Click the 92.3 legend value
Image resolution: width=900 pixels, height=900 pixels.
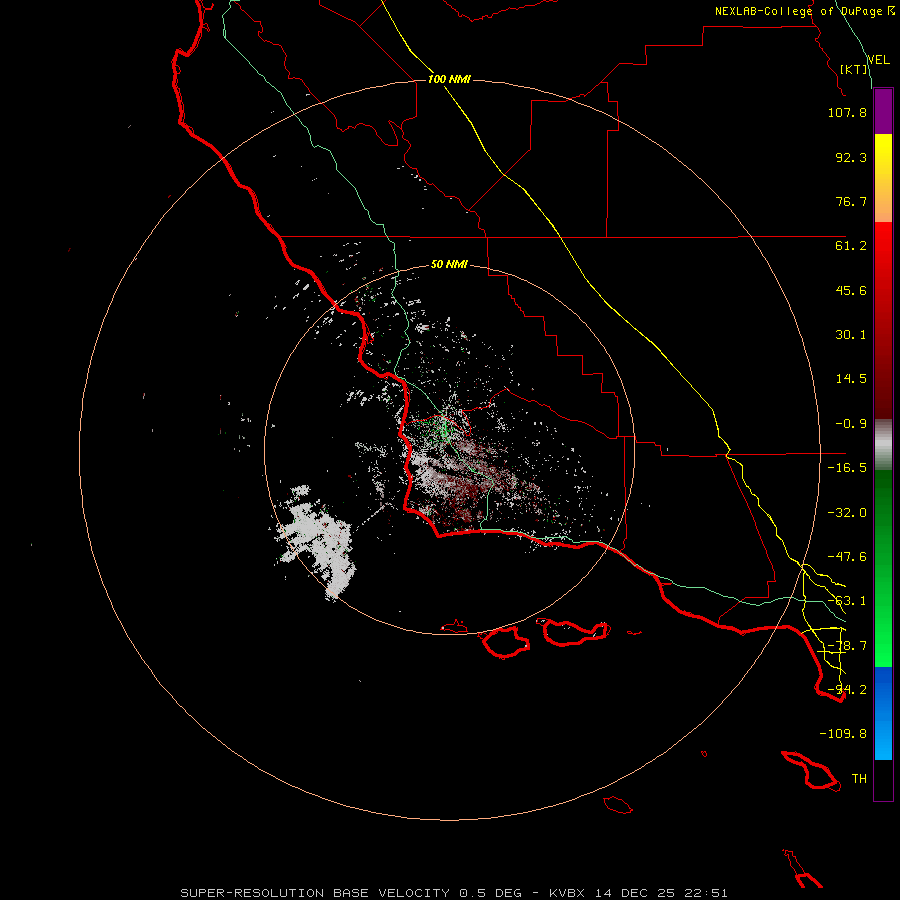[851, 157]
